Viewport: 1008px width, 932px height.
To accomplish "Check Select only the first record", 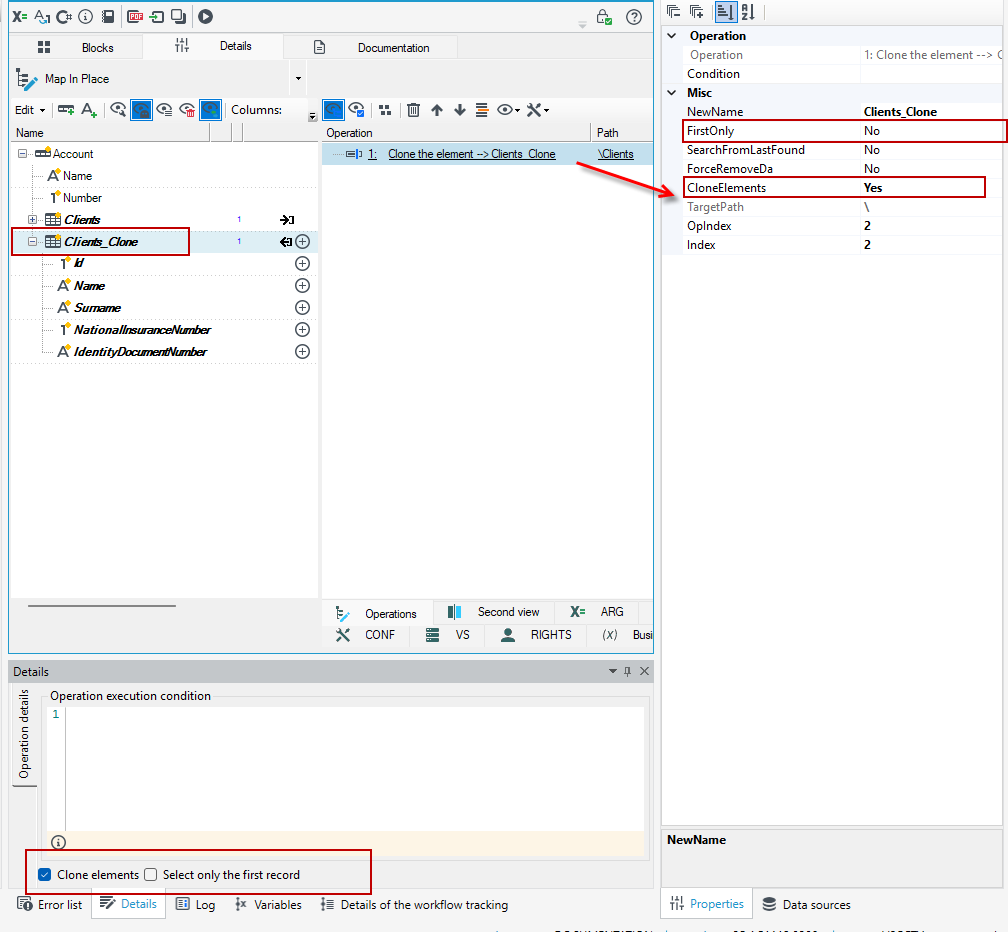I will point(150,875).
